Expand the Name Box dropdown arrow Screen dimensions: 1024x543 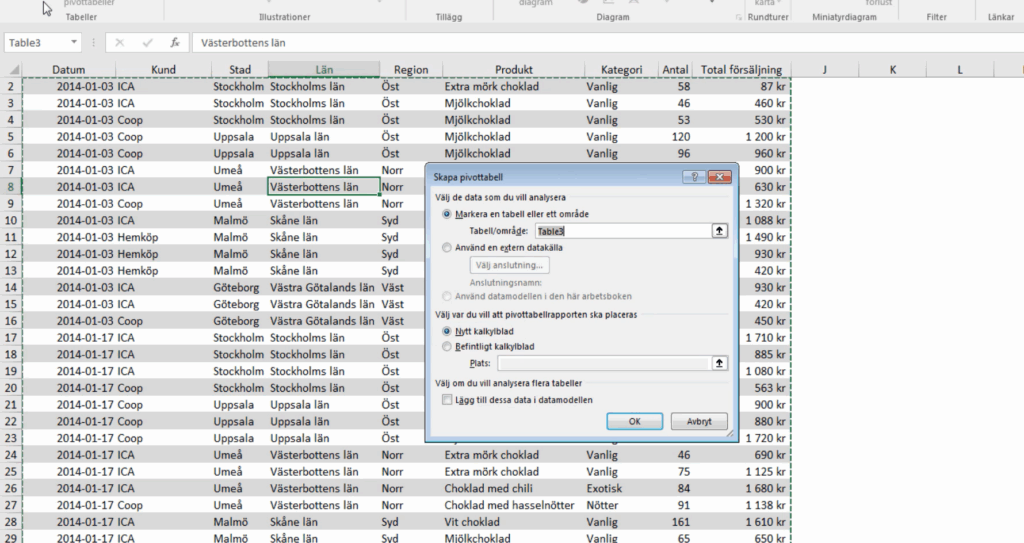pyautogui.click(x=74, y=43)
